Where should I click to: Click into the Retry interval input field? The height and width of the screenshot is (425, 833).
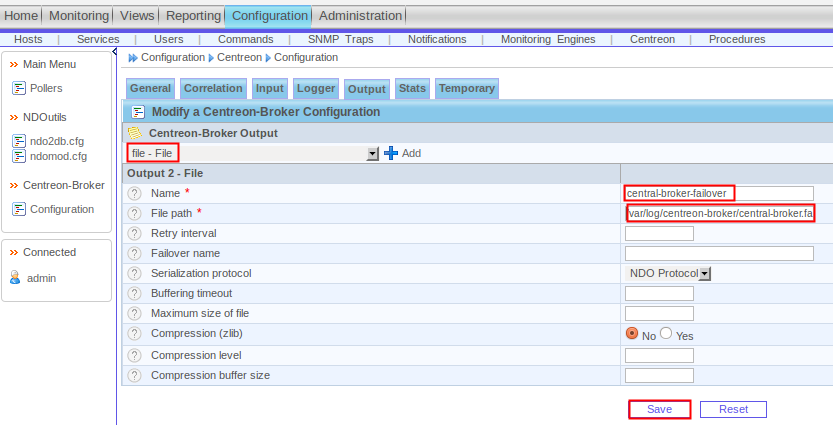tap(659, 233)
